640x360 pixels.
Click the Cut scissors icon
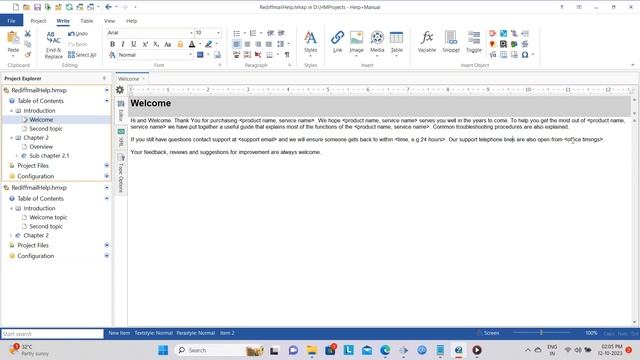[x=28, y=33]
